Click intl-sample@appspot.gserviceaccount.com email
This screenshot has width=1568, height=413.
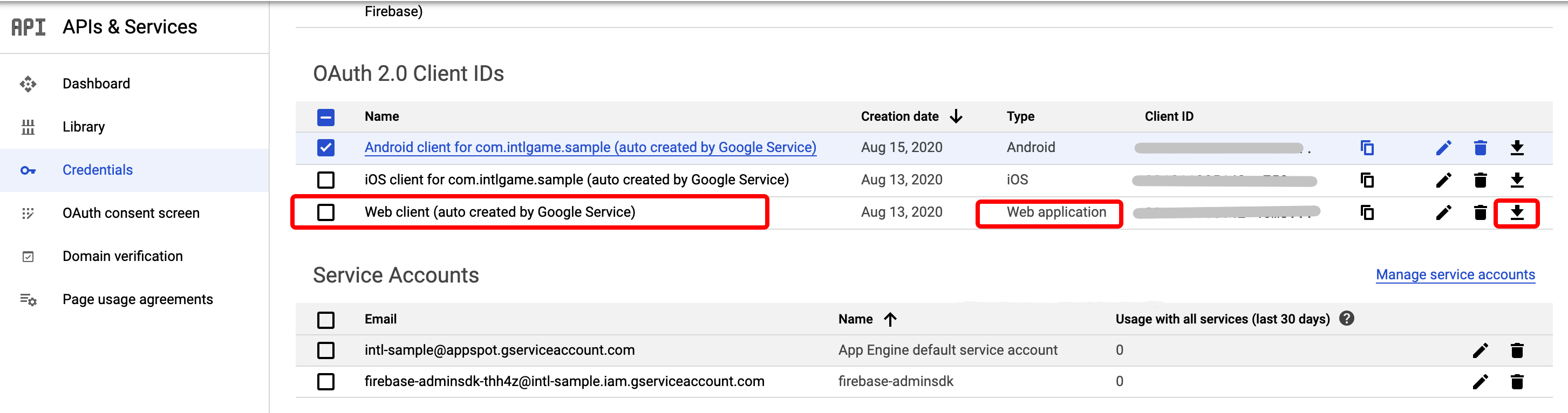point(499,350)
